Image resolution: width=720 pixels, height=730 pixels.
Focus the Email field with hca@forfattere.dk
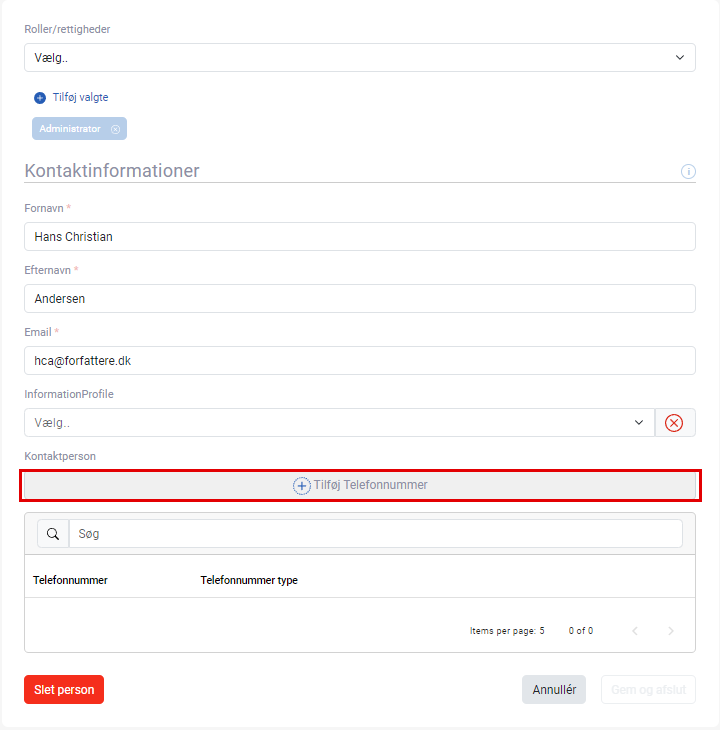360,361
